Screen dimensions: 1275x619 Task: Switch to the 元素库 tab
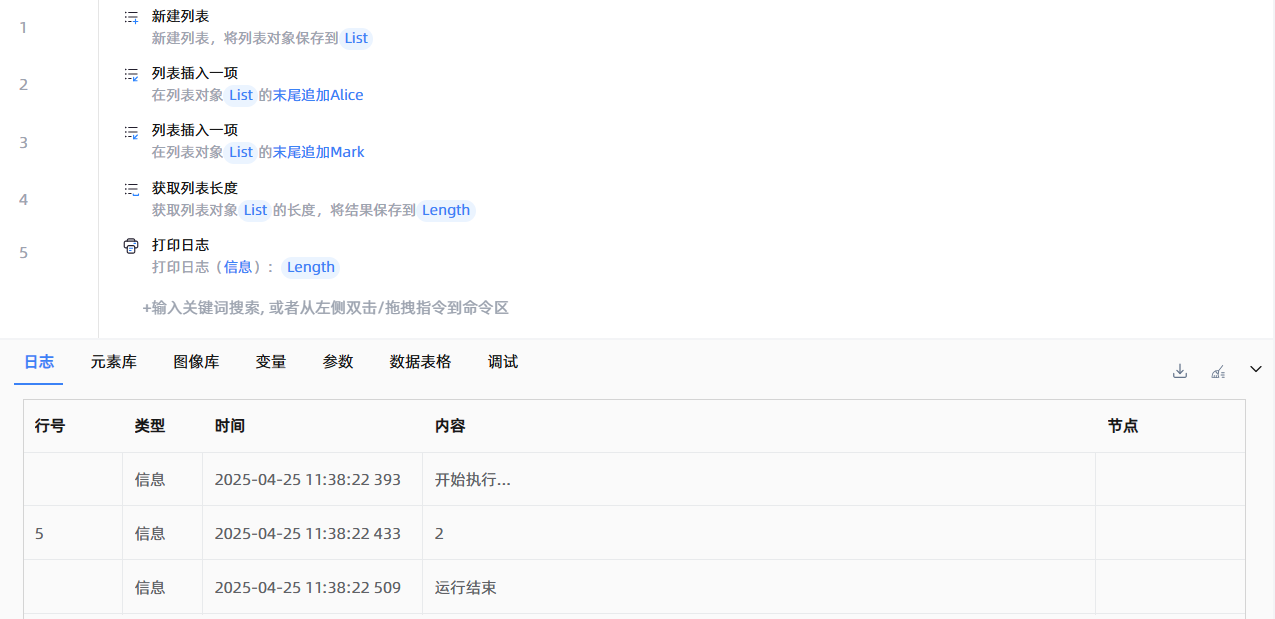113,362
